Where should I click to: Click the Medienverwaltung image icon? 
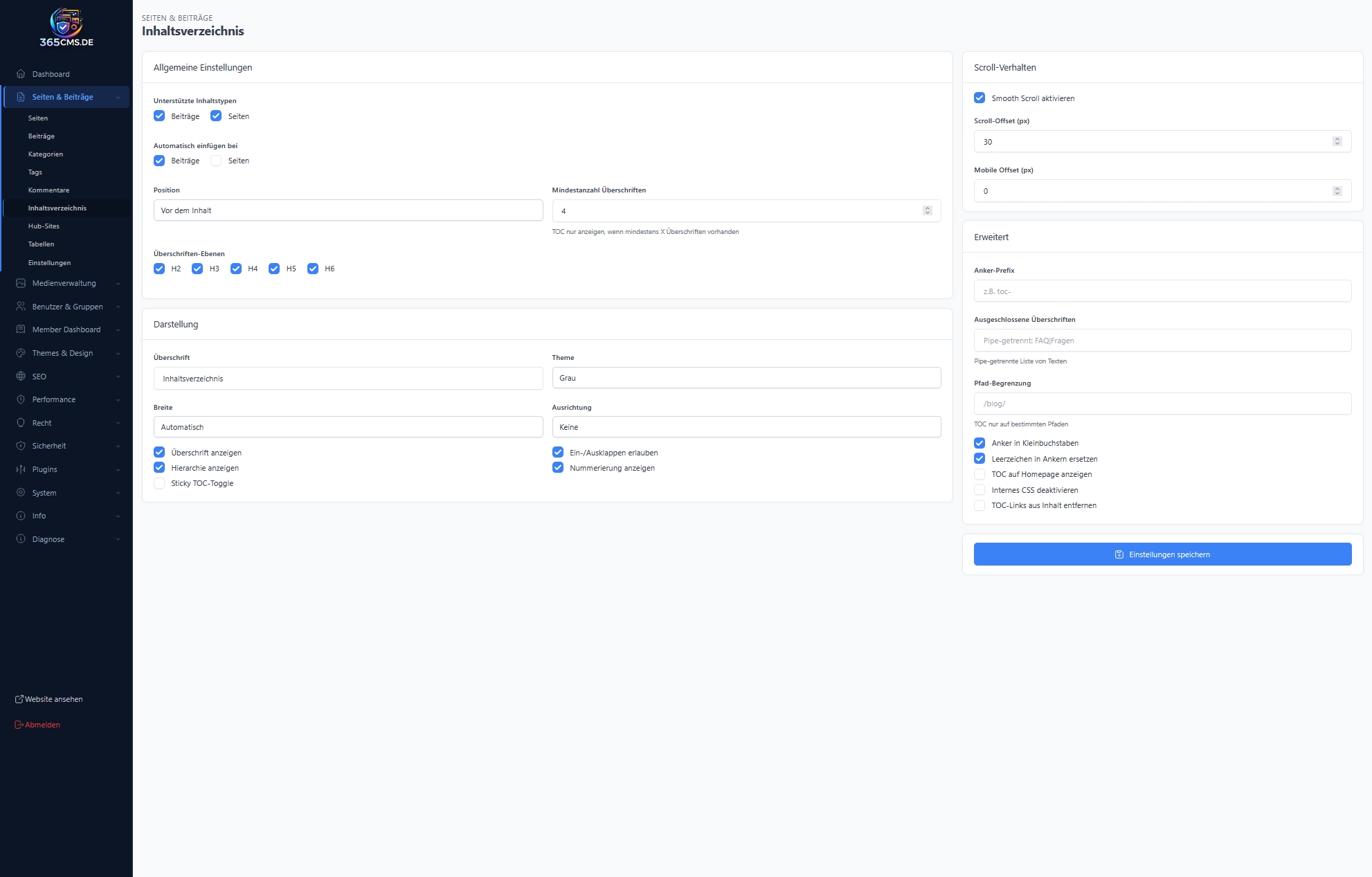[x=21, y=283]
